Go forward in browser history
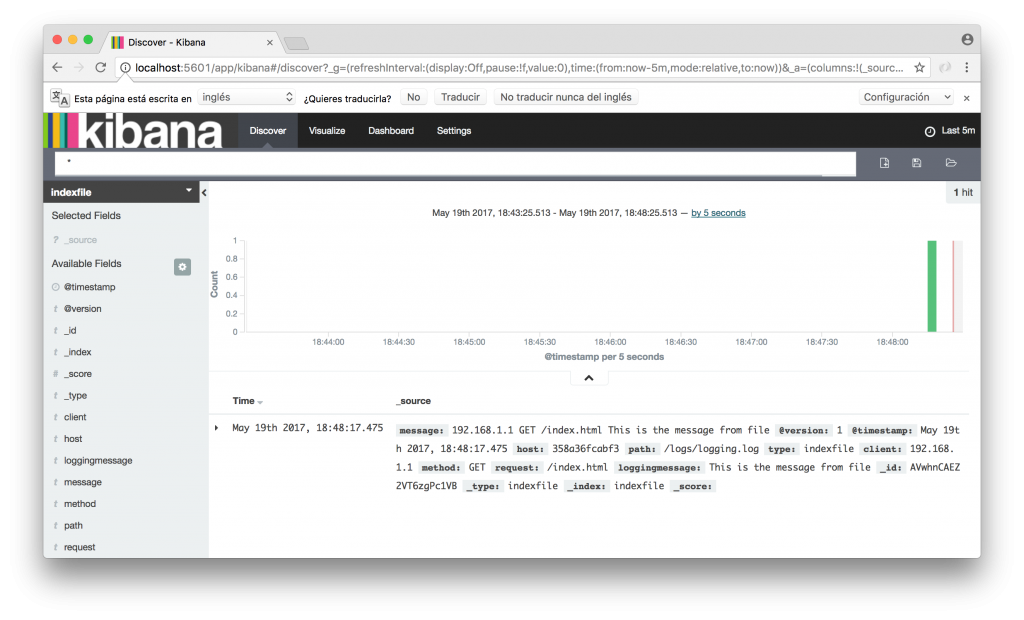The height and width of the screenshot is (620, 1024). coord(78,67)
